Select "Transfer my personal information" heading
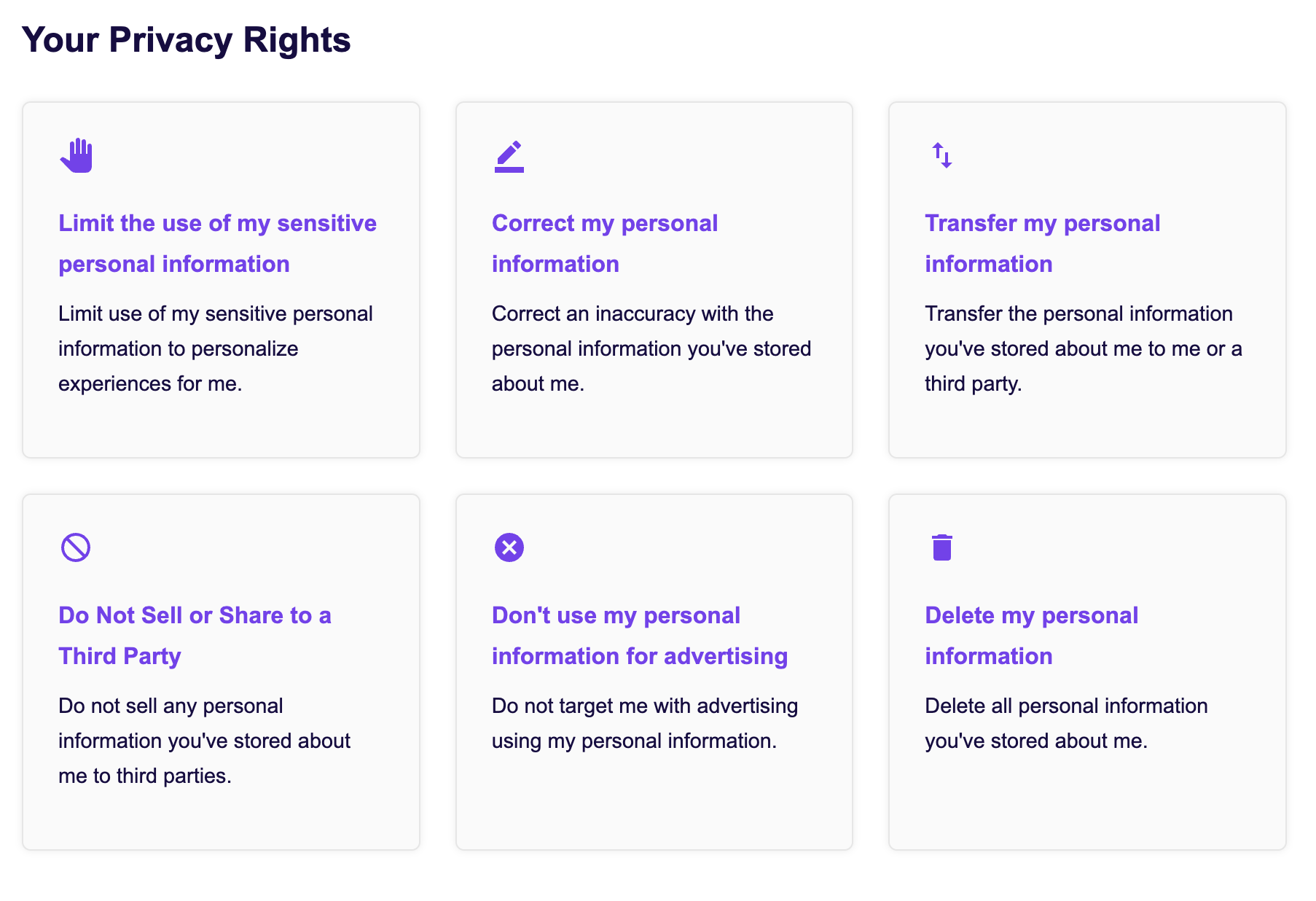1316x901 pixels. (x=1042, y=243)
